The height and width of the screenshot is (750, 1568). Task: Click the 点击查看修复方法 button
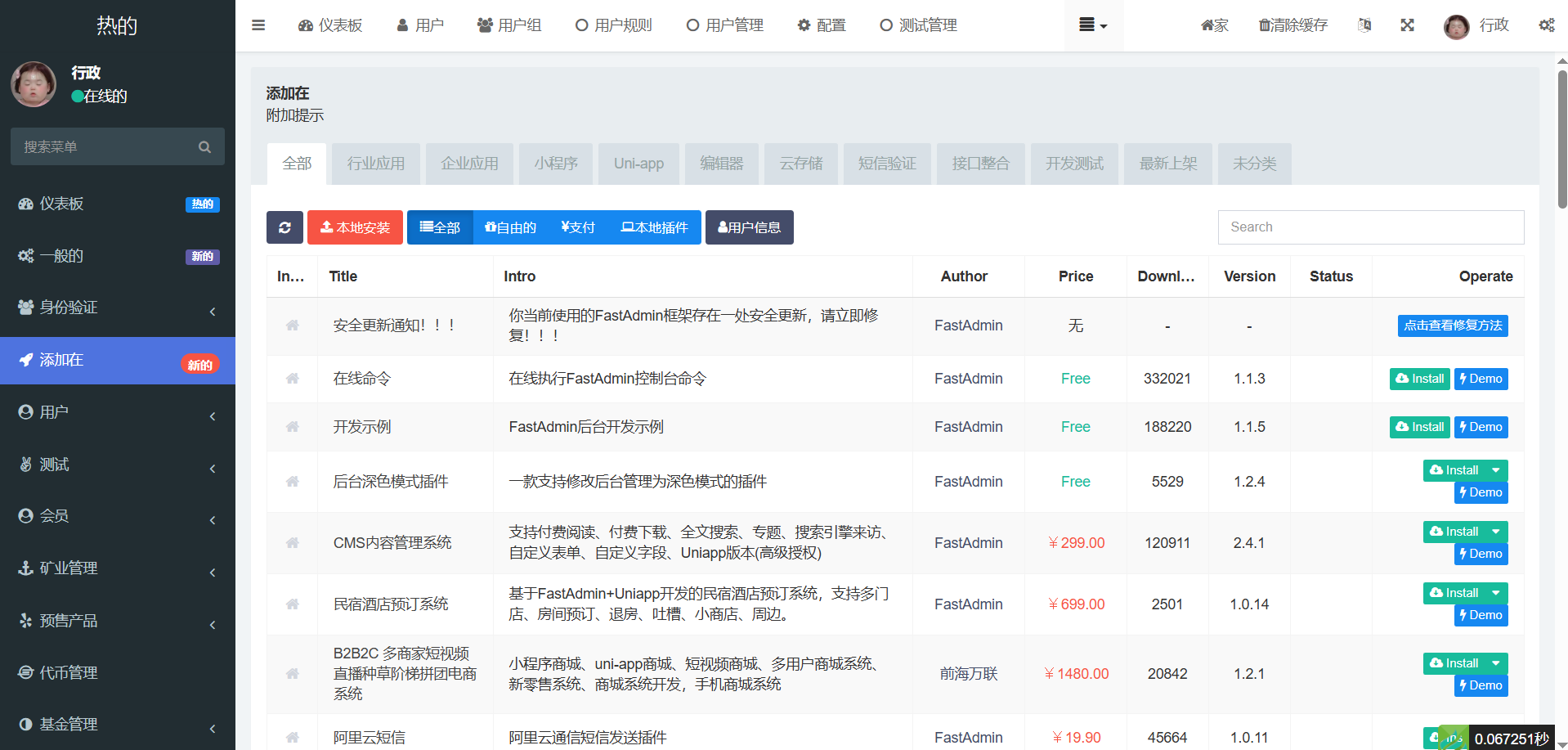1452,326
